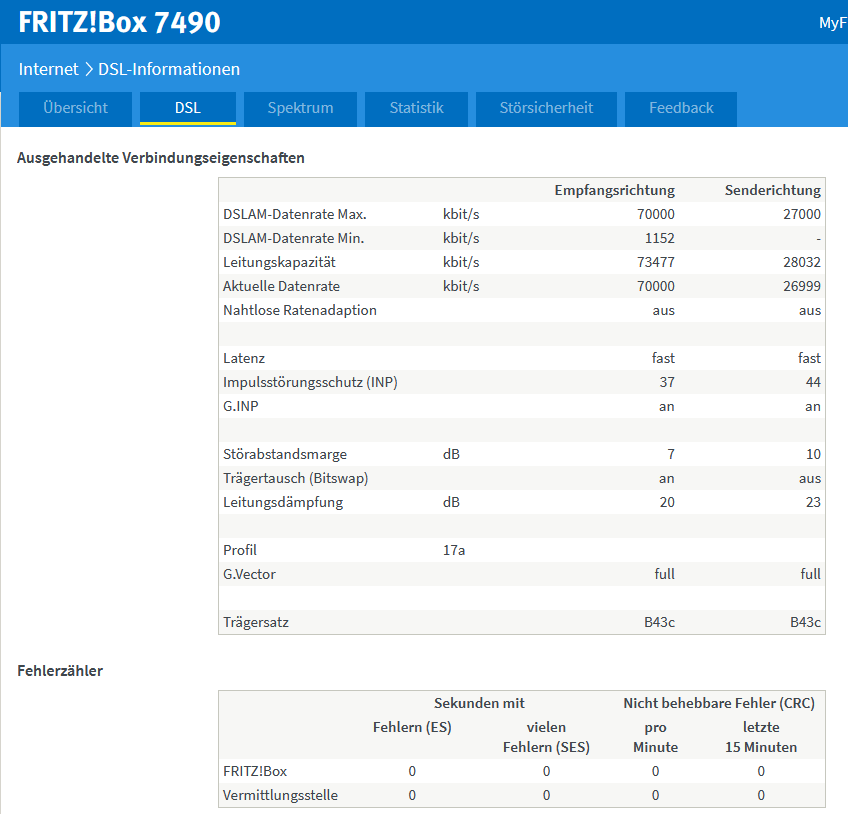The image size is (848, 814).
Task: Select the Leitungskapazität value 73477
Action: click(655, 262)
